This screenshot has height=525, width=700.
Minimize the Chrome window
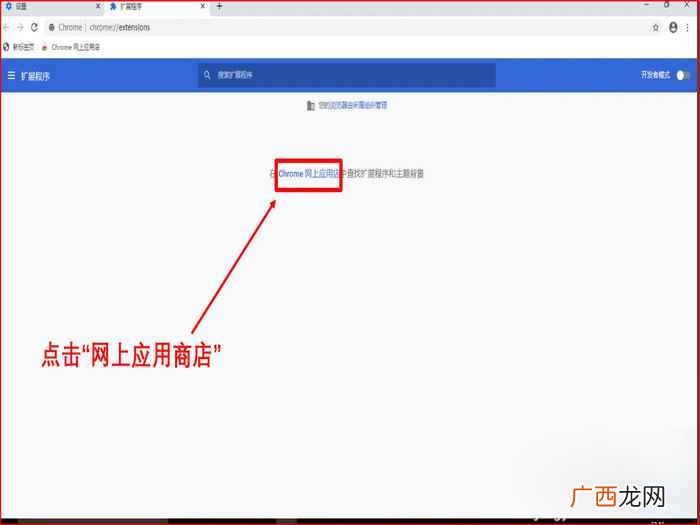point(646,5)
